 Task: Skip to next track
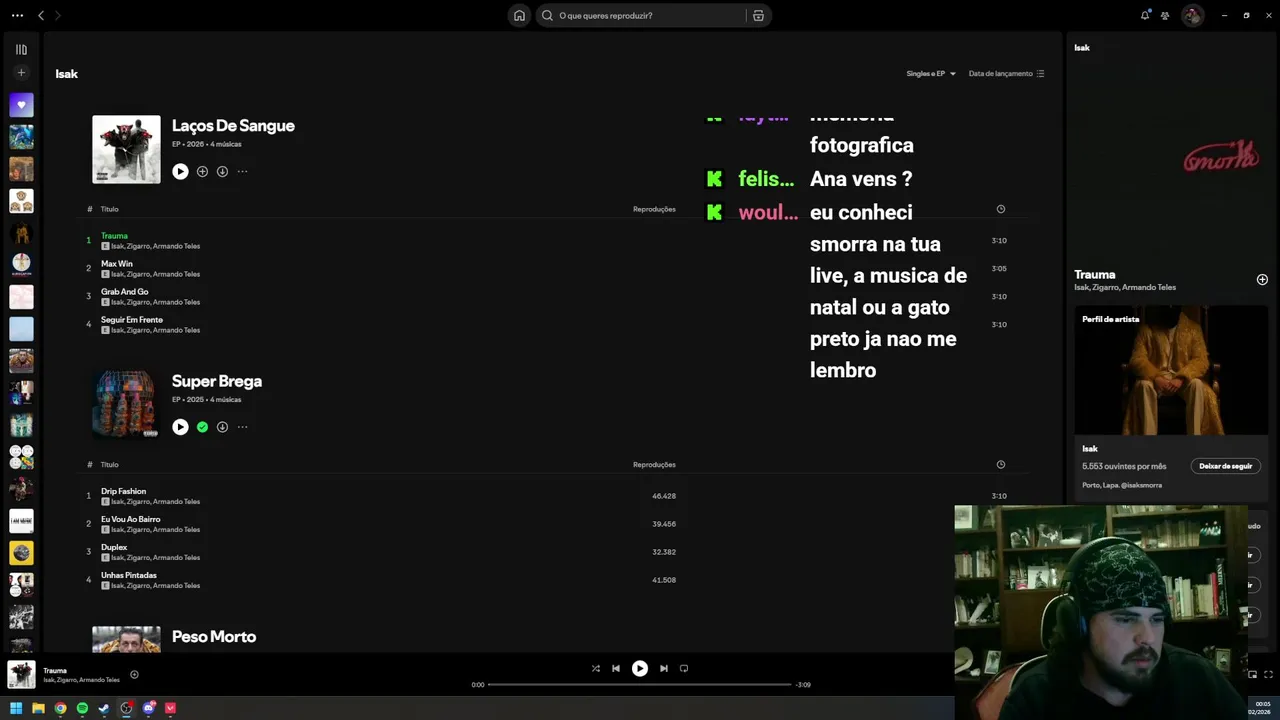pos(664,668)
